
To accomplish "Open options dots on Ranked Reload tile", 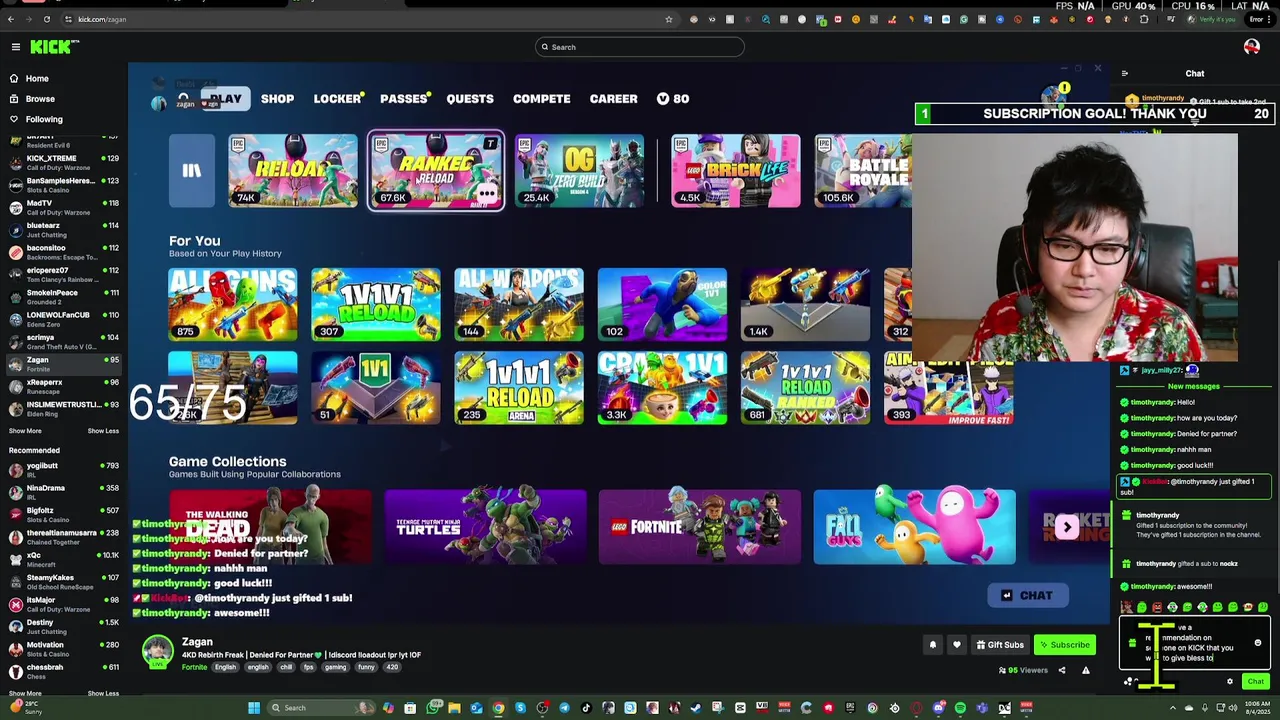I will tap(487, 193).
